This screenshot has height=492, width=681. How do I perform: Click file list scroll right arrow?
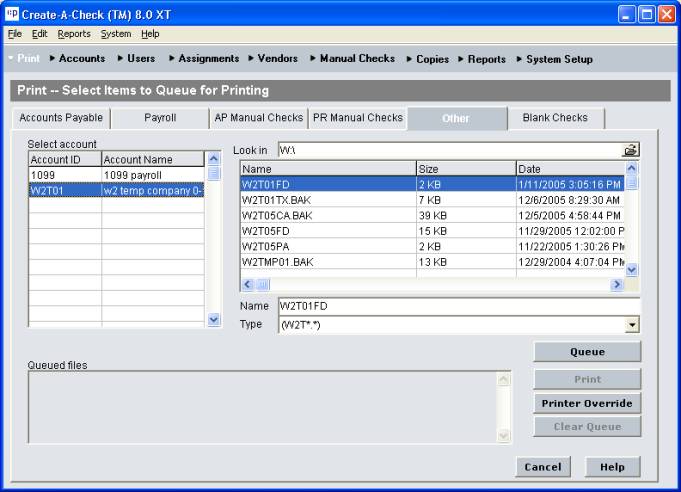(617, 284)
